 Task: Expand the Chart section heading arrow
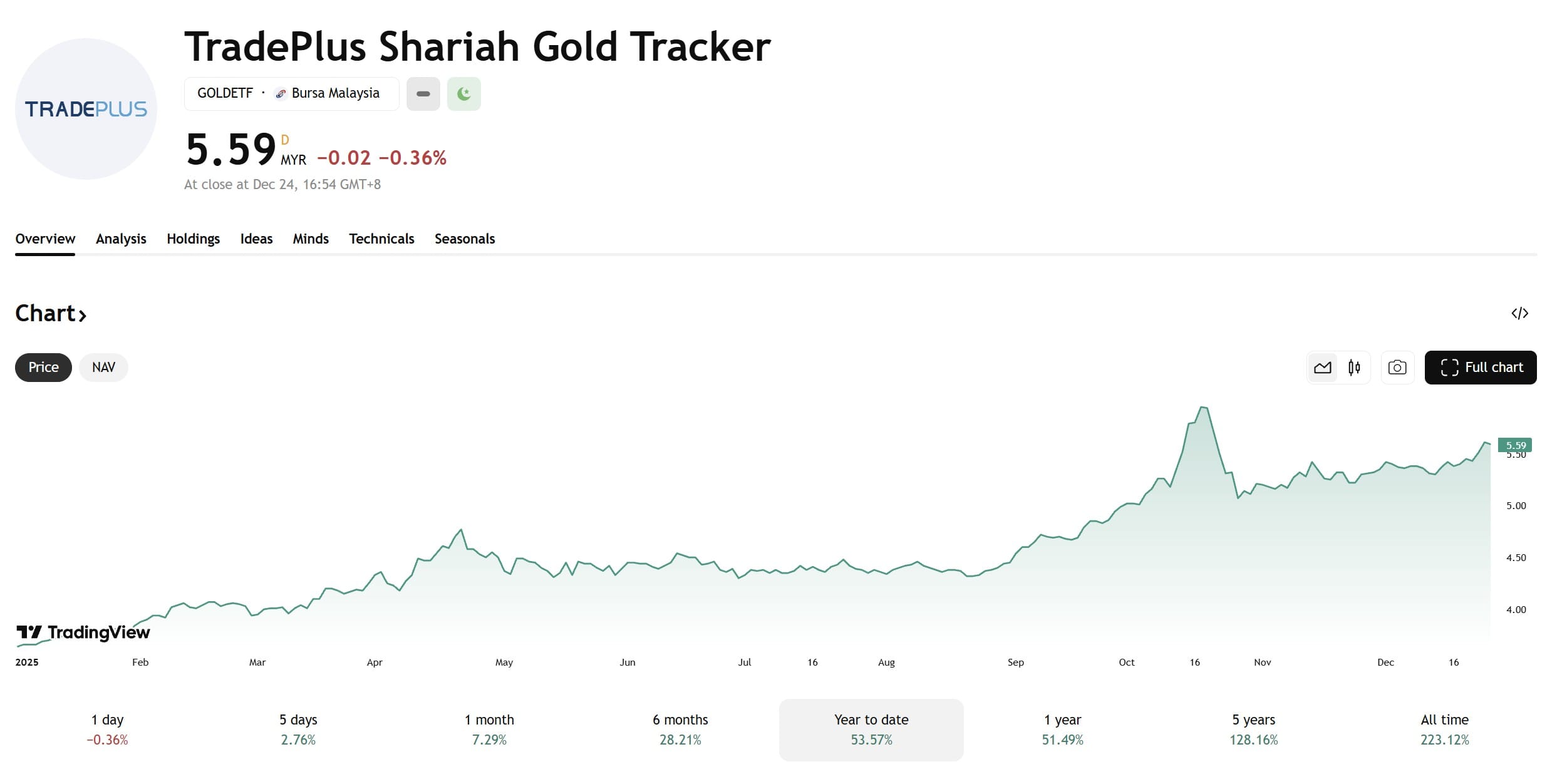tap(83, 314)
